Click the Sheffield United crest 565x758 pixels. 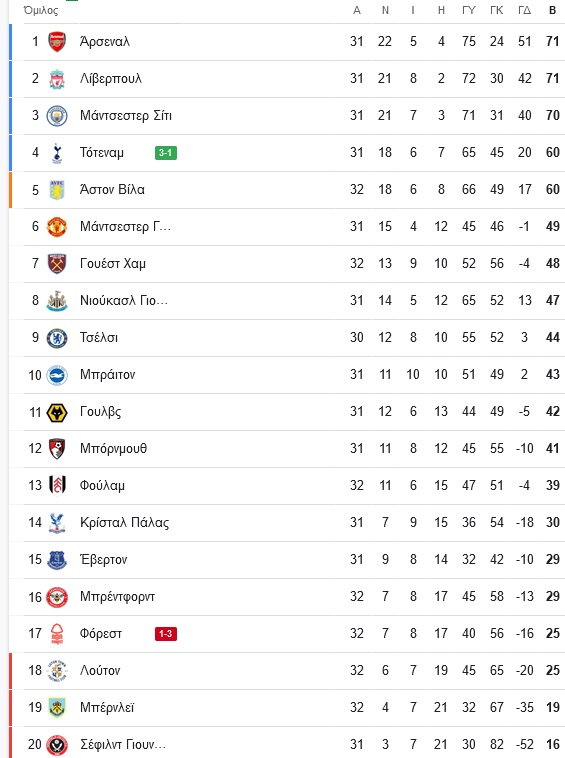(57, 745)
